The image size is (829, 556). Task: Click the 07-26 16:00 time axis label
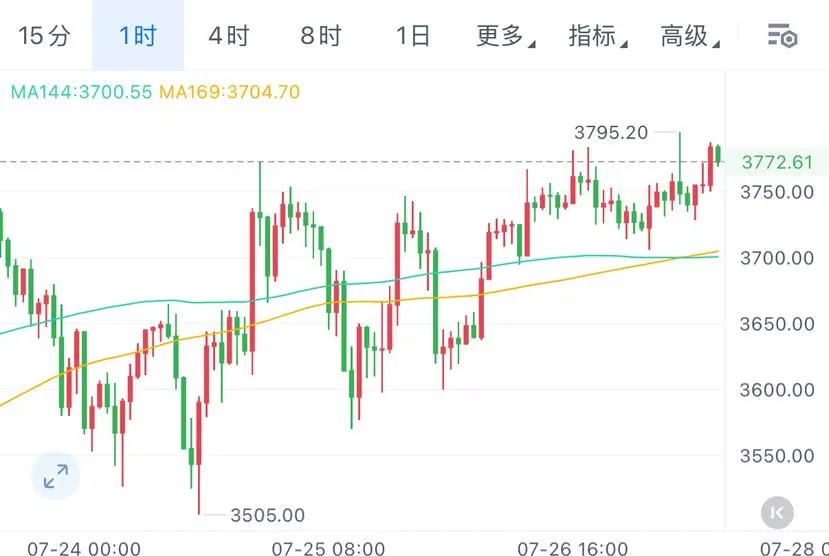click(573, 548)
